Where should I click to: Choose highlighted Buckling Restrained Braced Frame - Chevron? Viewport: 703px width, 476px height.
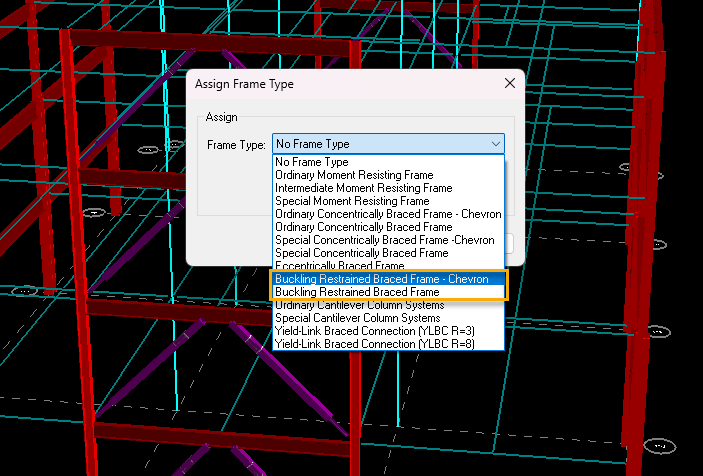[x=382, y=279]
